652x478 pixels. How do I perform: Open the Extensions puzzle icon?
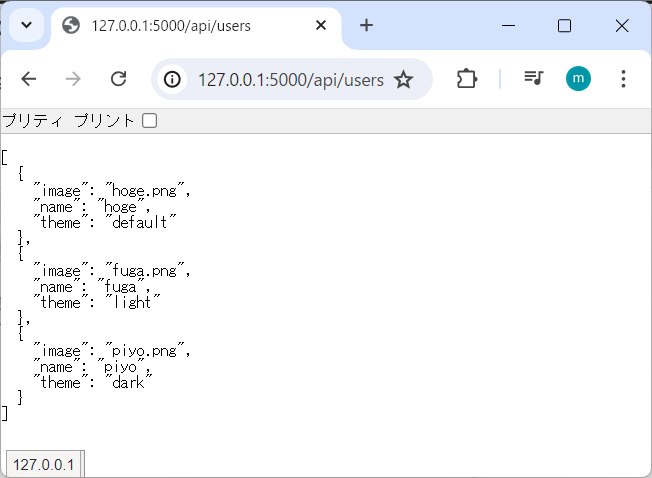pyautogui.click(x=467, y=79)
